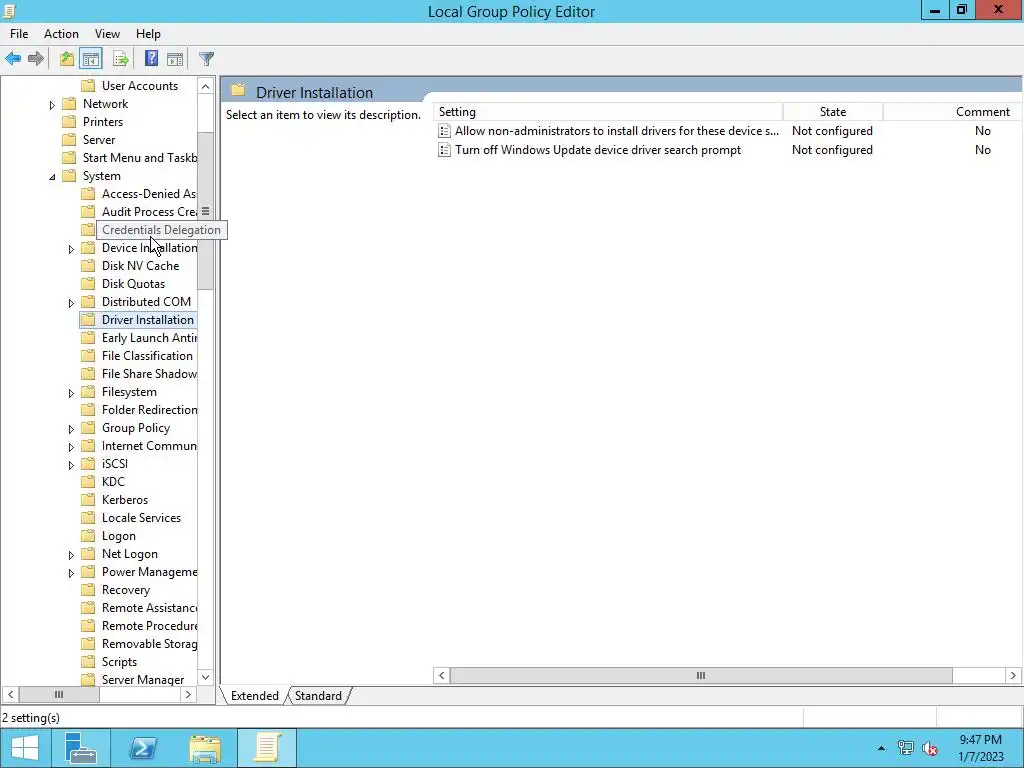
Task: Open the Windows Start button
Action: point(25,748)
